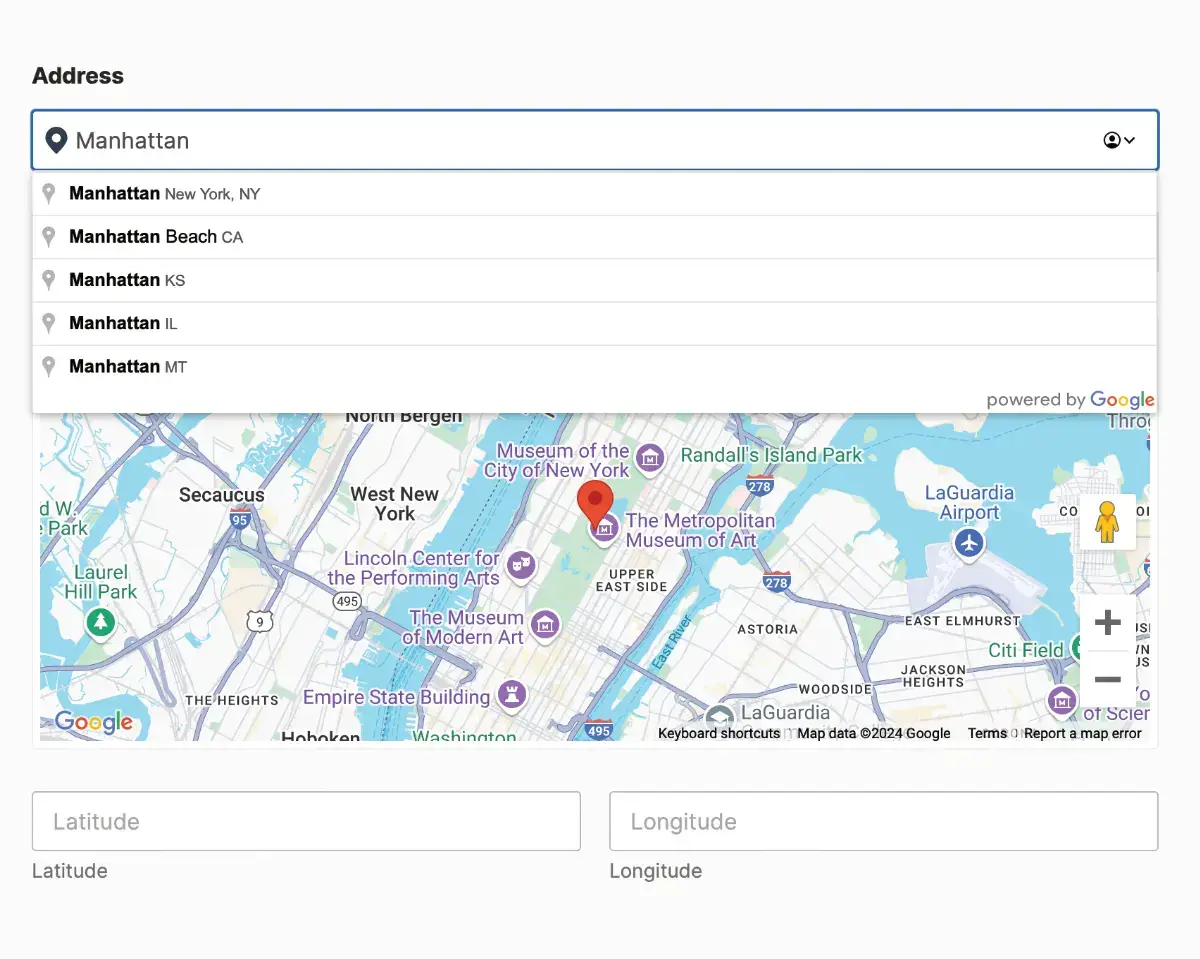Image resolution: width=1200 pixels, height=959 pixels.
Task: Select the Manhattan KS suggestion entry
Action: click(x=126, y=280)
